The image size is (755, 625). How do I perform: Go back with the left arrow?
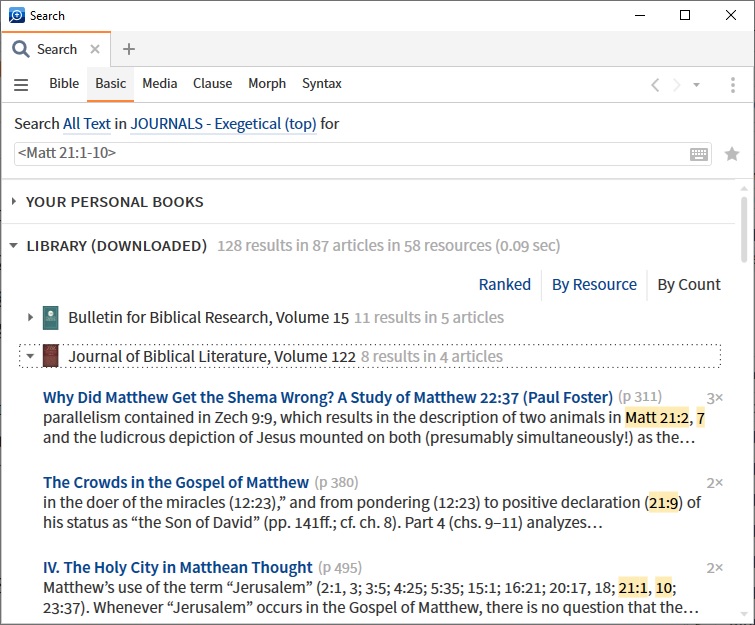click(655, 85)
